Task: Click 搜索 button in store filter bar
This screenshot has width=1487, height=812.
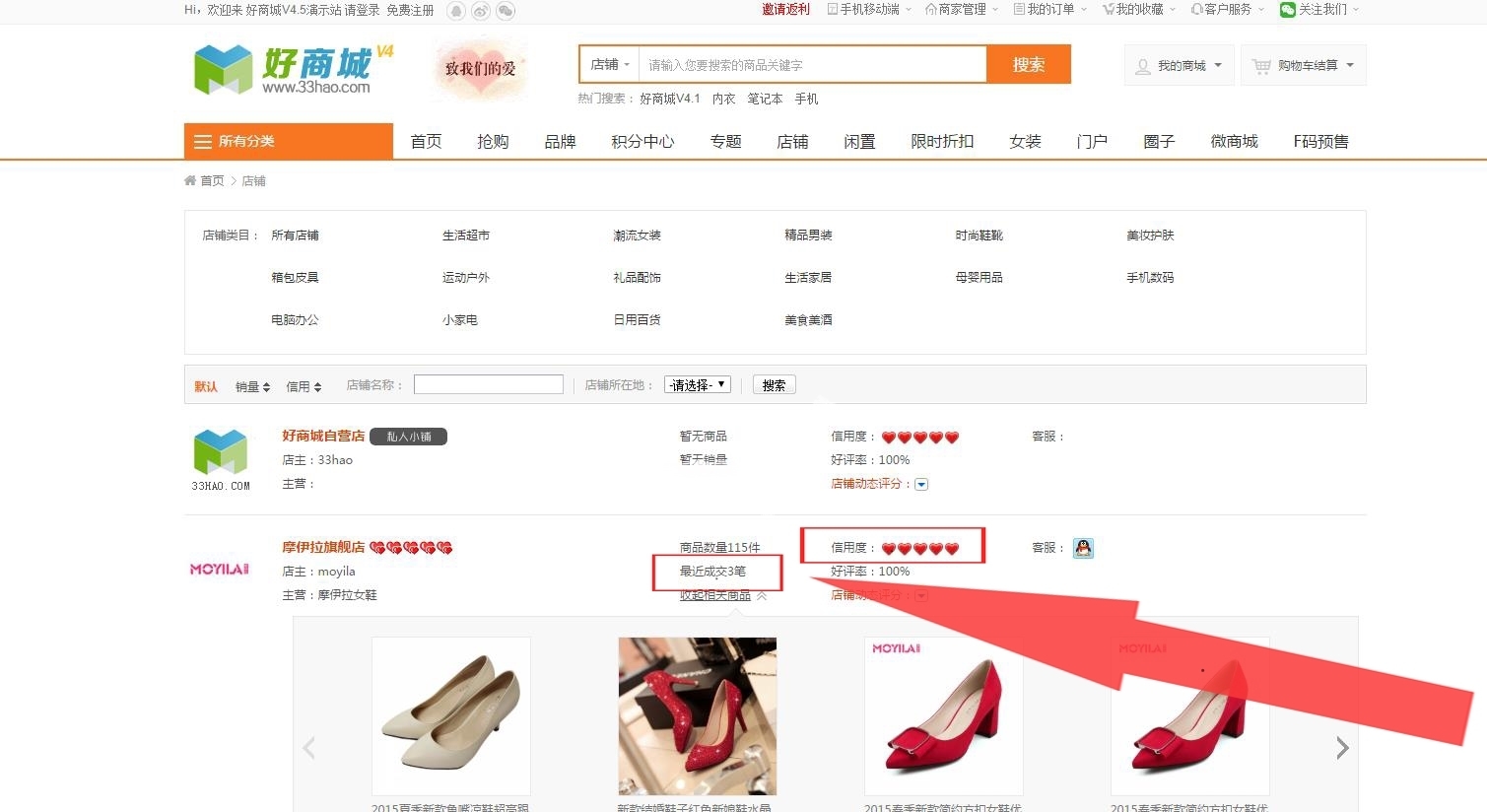Action: (774, 385)
